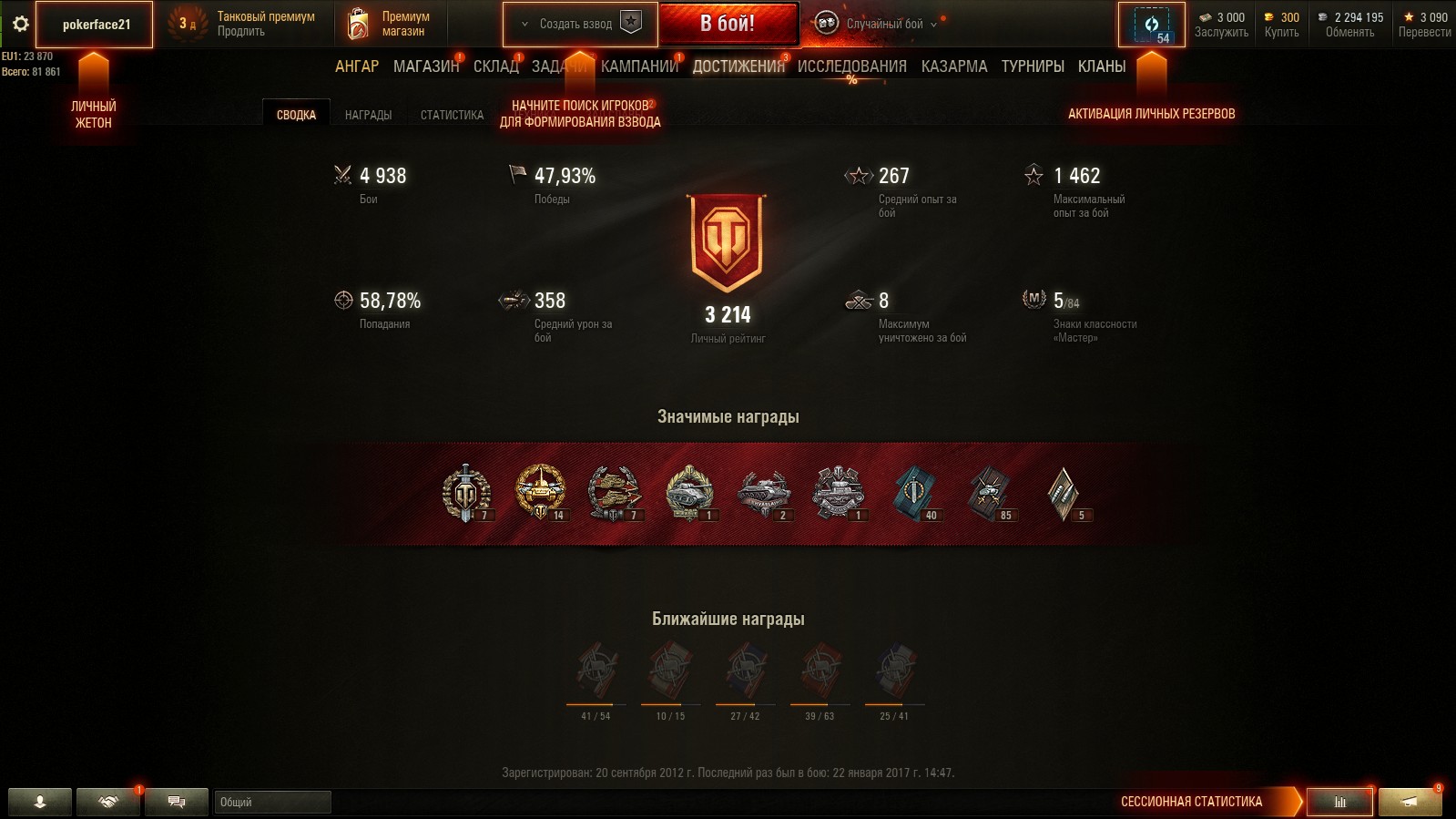
Task: Switch to the Награды tab
Action: 368,115
